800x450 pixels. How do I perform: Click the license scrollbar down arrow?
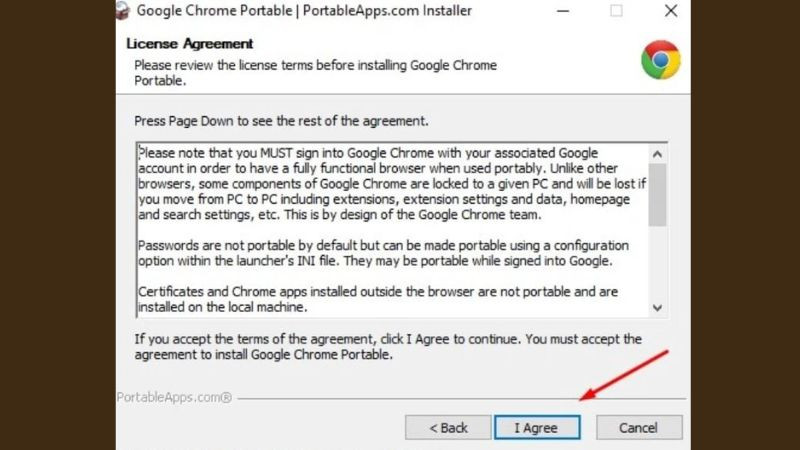[657, 308]
